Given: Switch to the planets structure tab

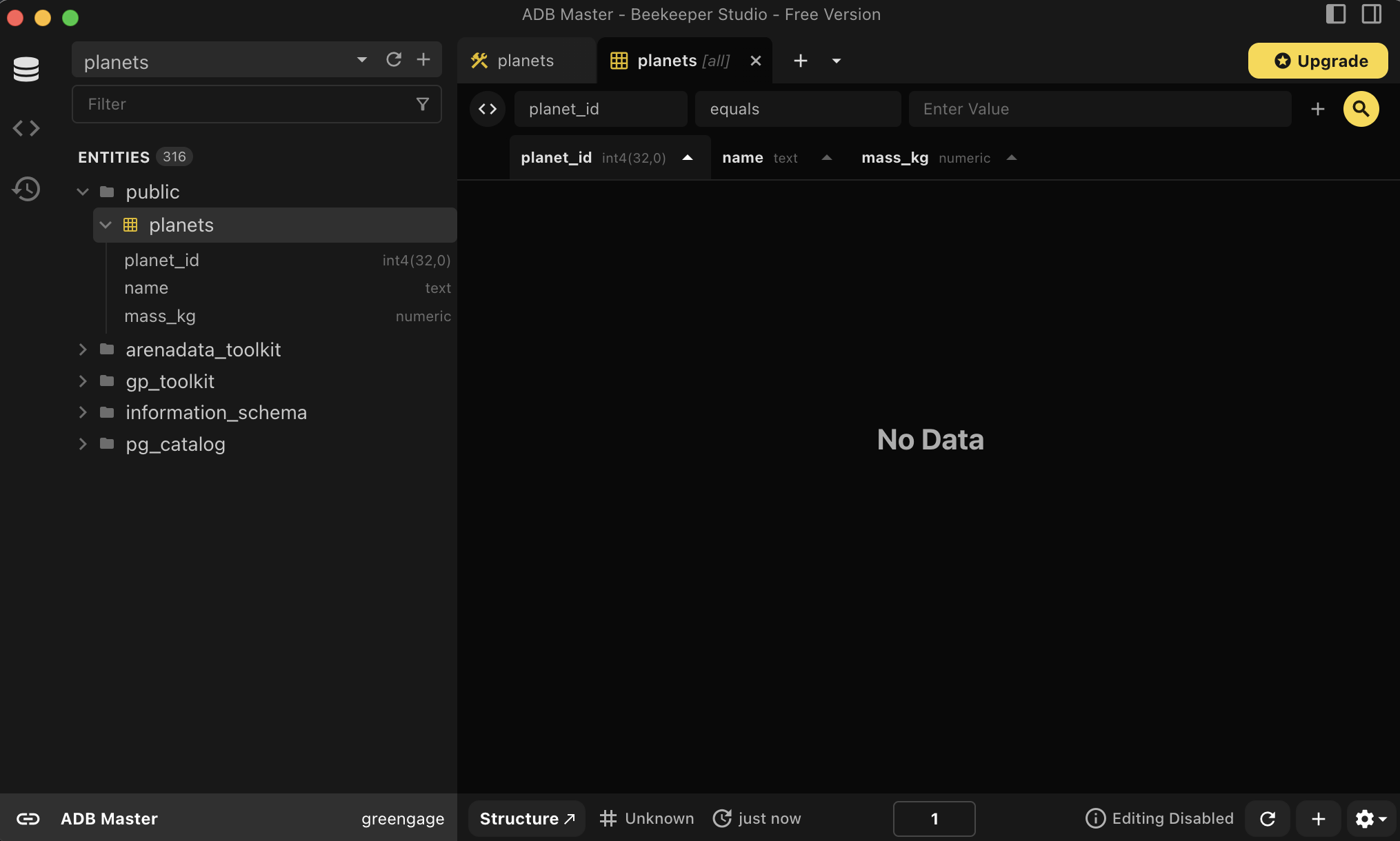Looking at the screenshot, I should [527, 61].
